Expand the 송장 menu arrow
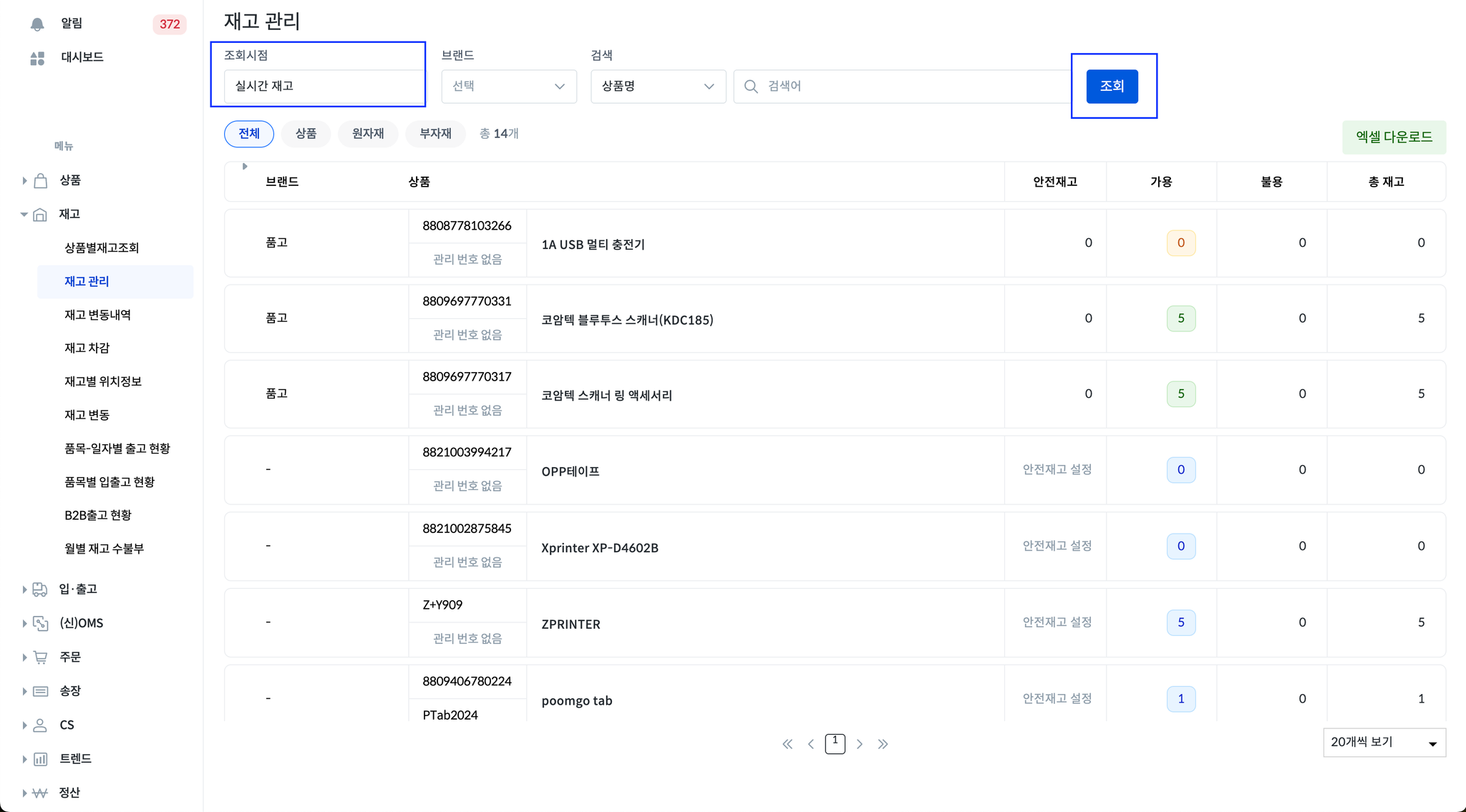The image size is (1466, 812). coord(24,691)
